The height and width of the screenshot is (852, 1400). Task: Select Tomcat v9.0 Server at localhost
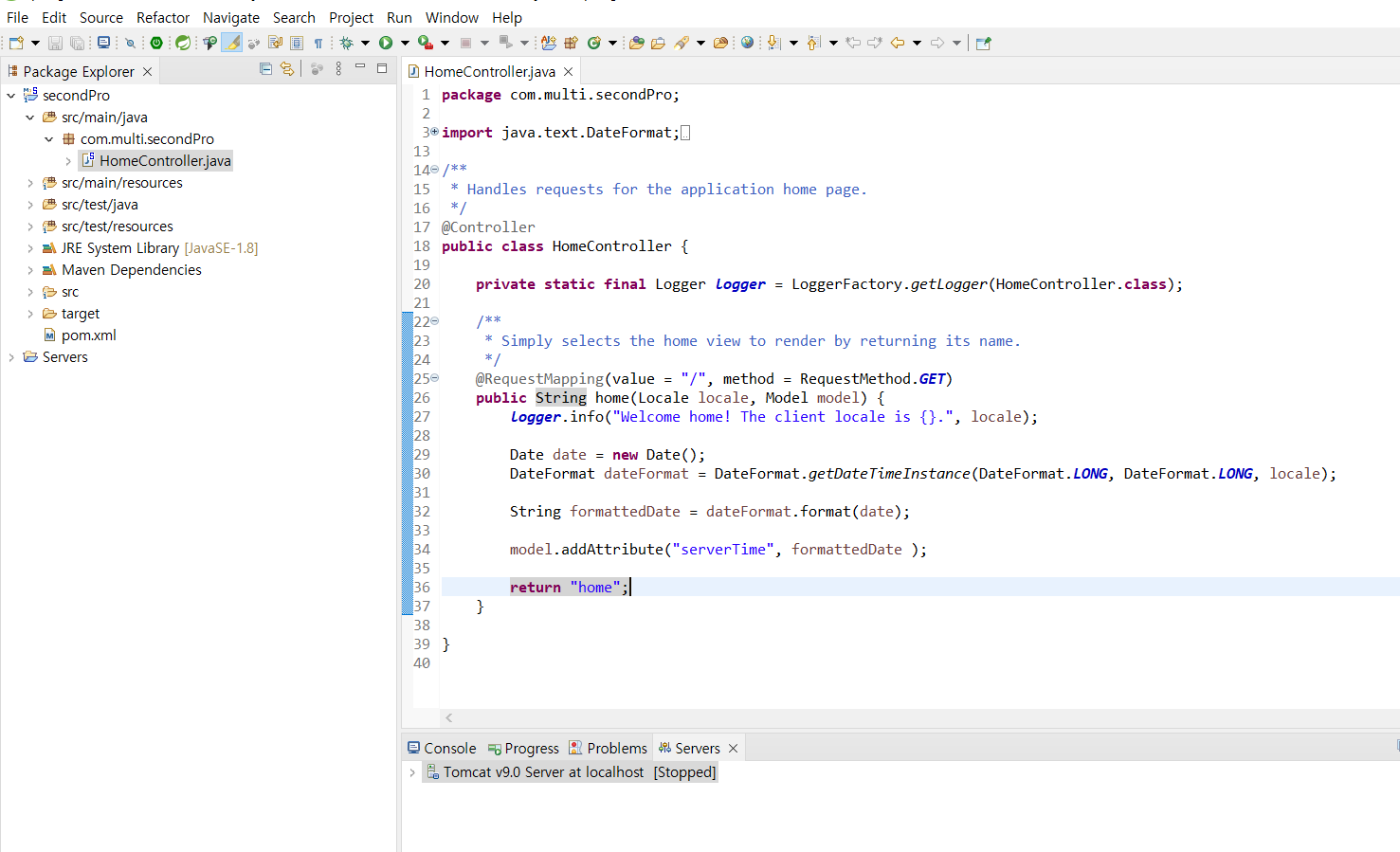[572, 772]
